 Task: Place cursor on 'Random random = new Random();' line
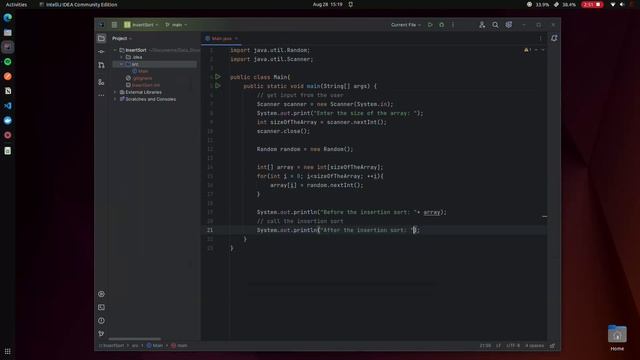coord(305,149)
